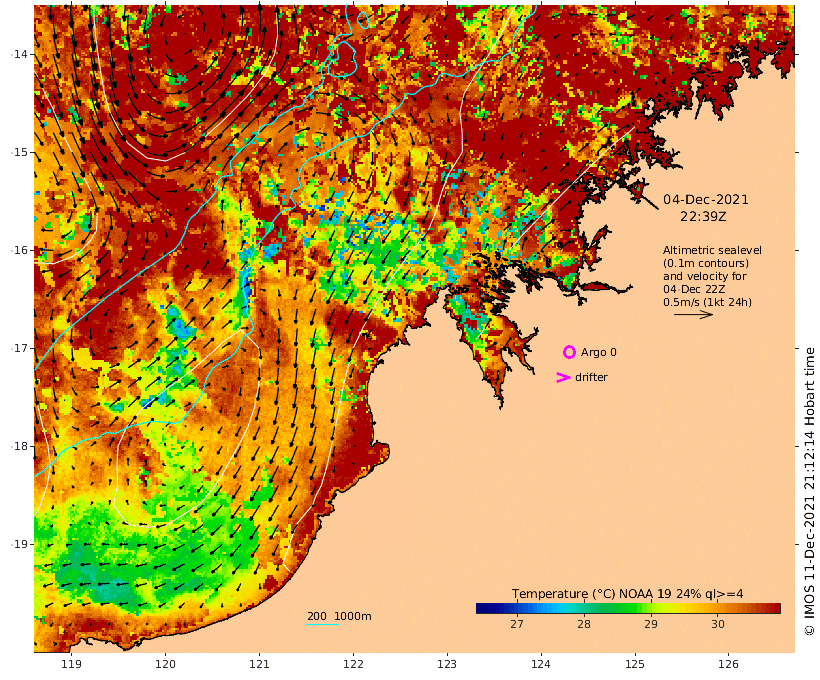Click longitude axis label 124

pos(541,664)
